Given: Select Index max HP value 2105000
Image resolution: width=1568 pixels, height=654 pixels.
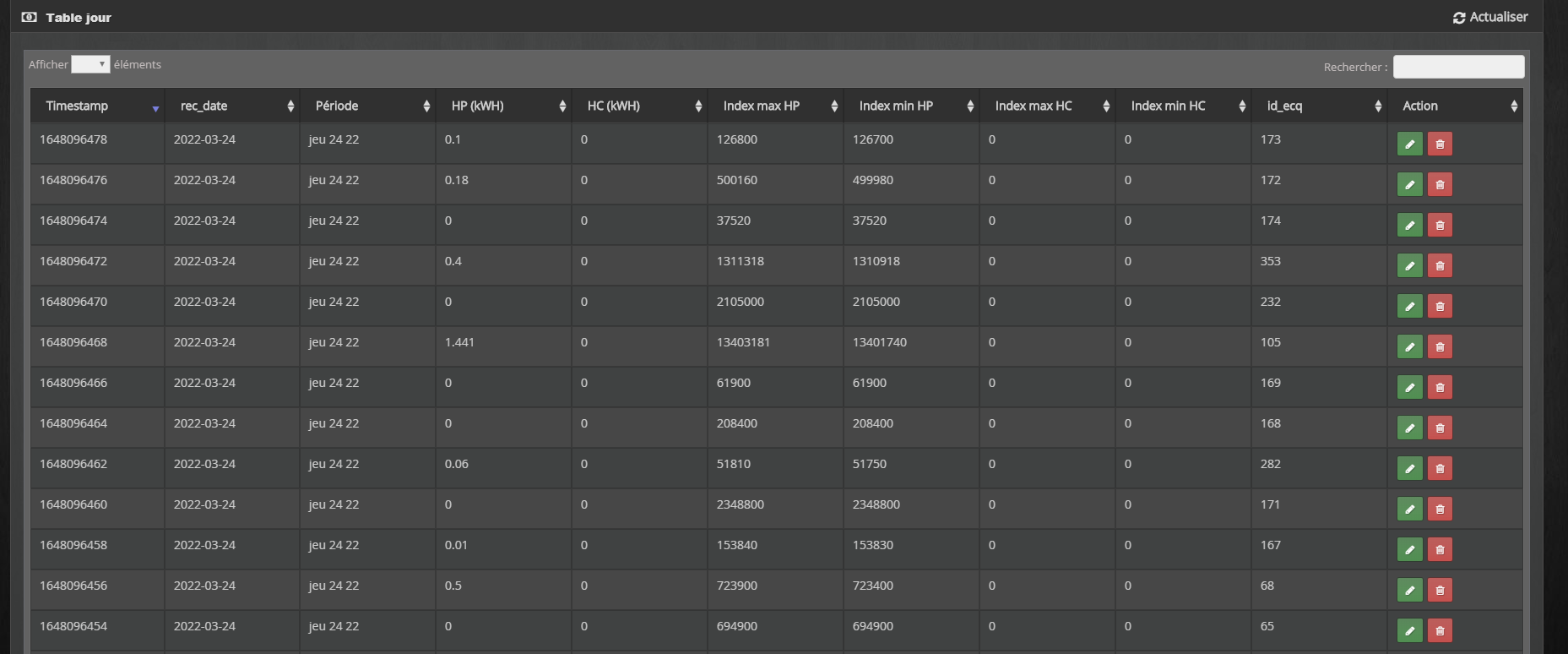Looking at the screenshot, I should click(741, 302).
